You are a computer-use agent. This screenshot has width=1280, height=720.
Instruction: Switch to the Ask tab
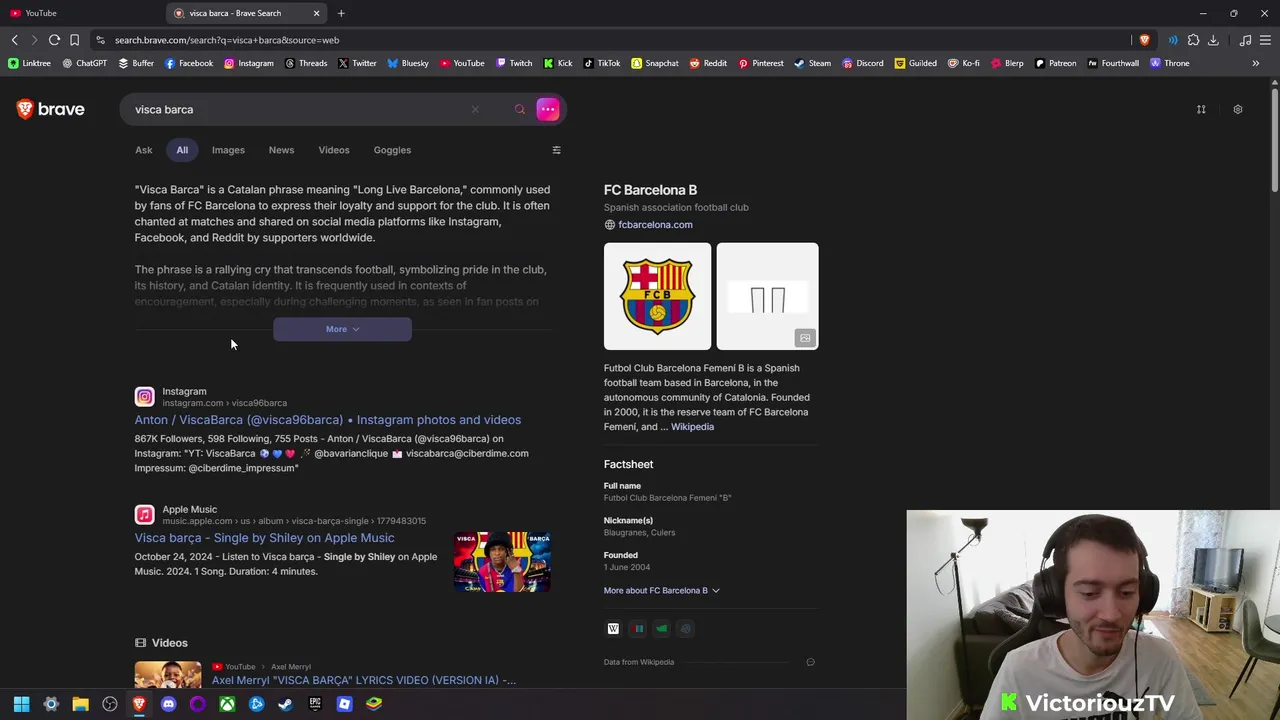click(x=144, y=150)
